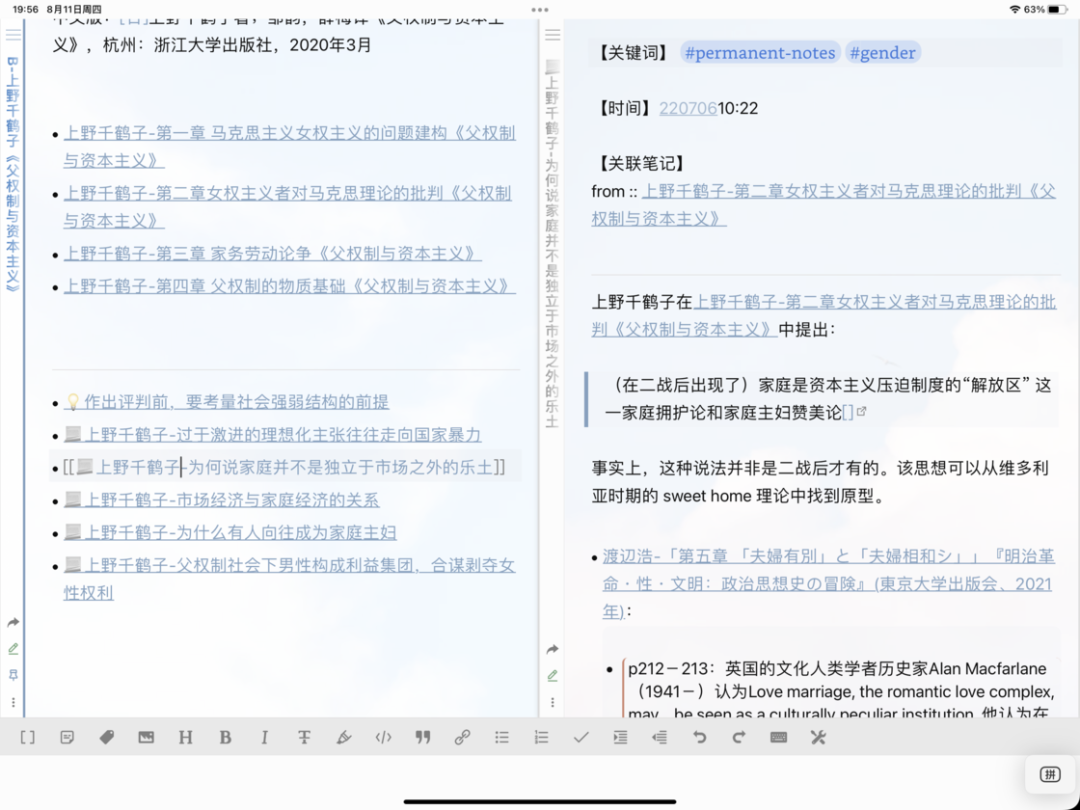
Task: Insert a blockquote
Action: tap(423, 738)
